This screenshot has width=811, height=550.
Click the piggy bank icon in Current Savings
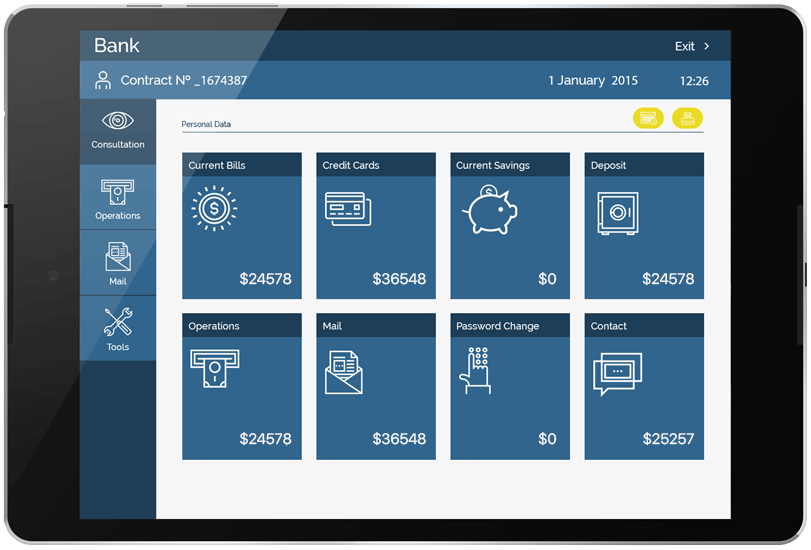pyautogui.click(x=489, y=210)
